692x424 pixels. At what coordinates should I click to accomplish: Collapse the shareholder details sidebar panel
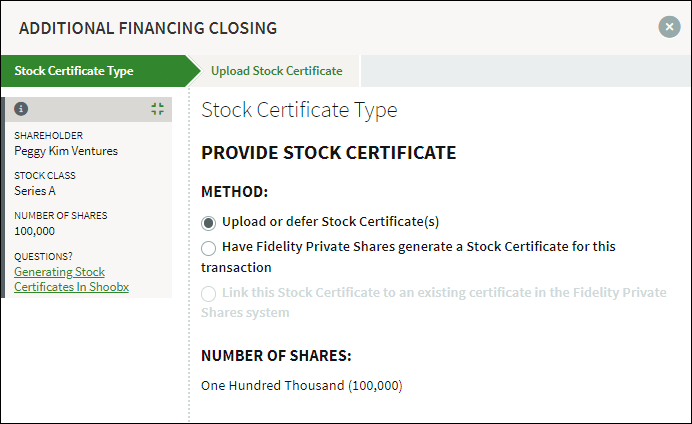click(x=158, y=109)
